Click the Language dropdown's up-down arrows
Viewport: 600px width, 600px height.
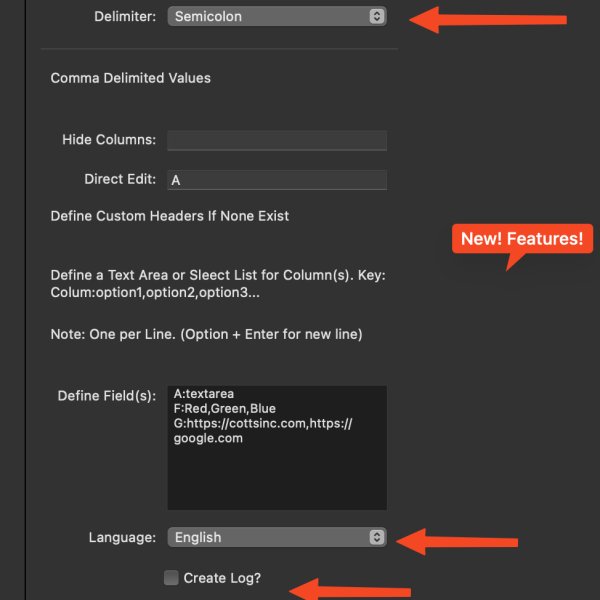click(376, 537)
